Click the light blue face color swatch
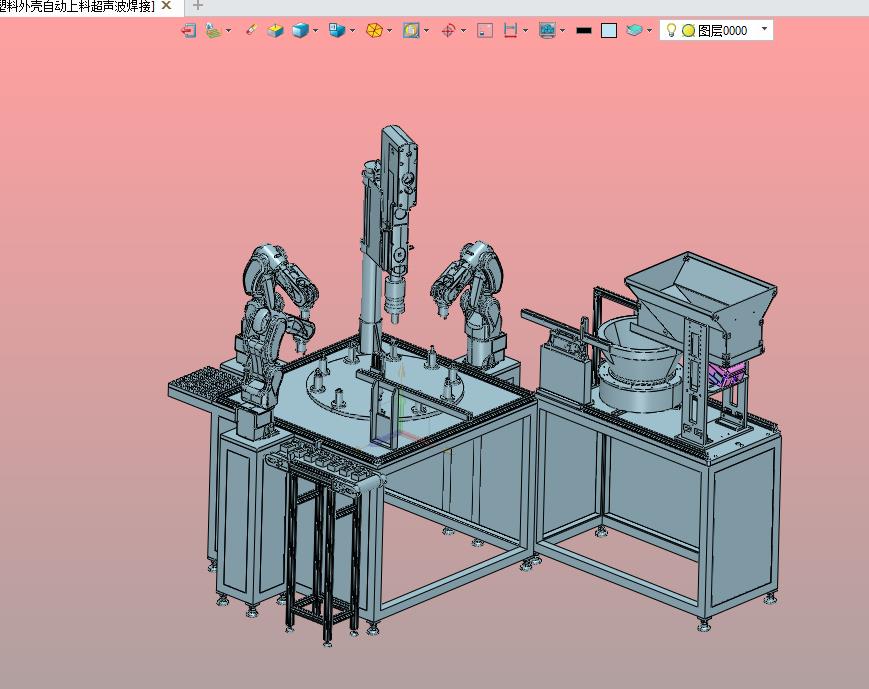 tap(609, 30)
